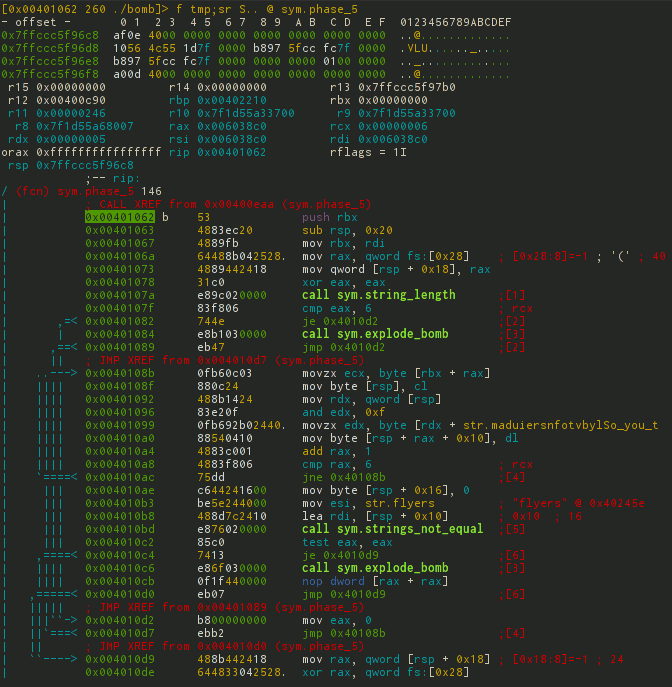The height and width of the screenshot is (687, 672).
Task: Select 'add rax, 1' instruction
Action: click(336, 451)
